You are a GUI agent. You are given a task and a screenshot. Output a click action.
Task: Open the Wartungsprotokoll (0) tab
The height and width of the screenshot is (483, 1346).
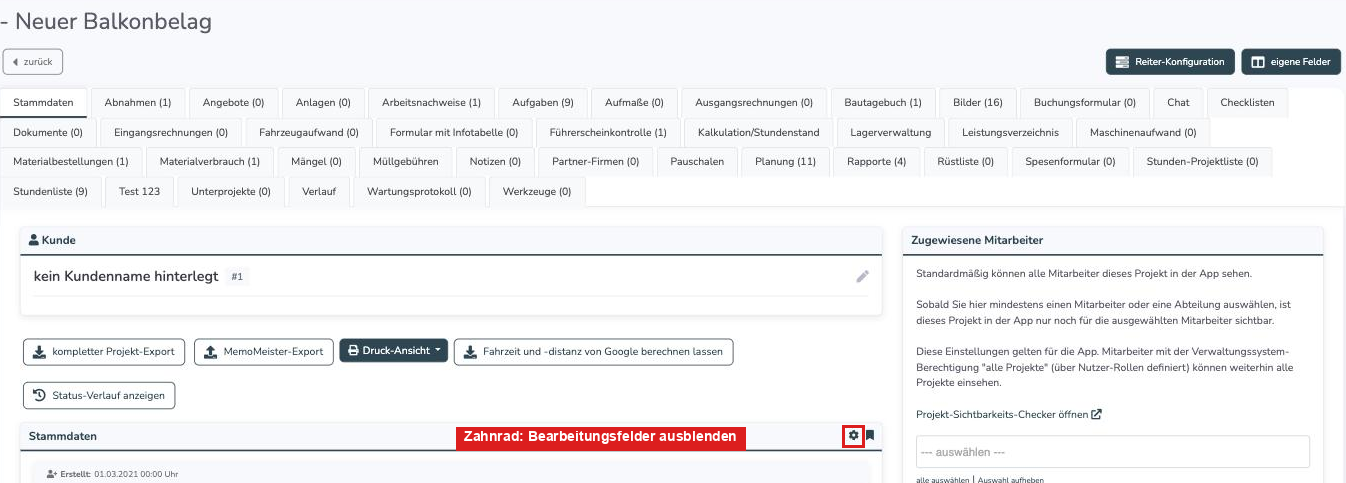tap(419, 191)
